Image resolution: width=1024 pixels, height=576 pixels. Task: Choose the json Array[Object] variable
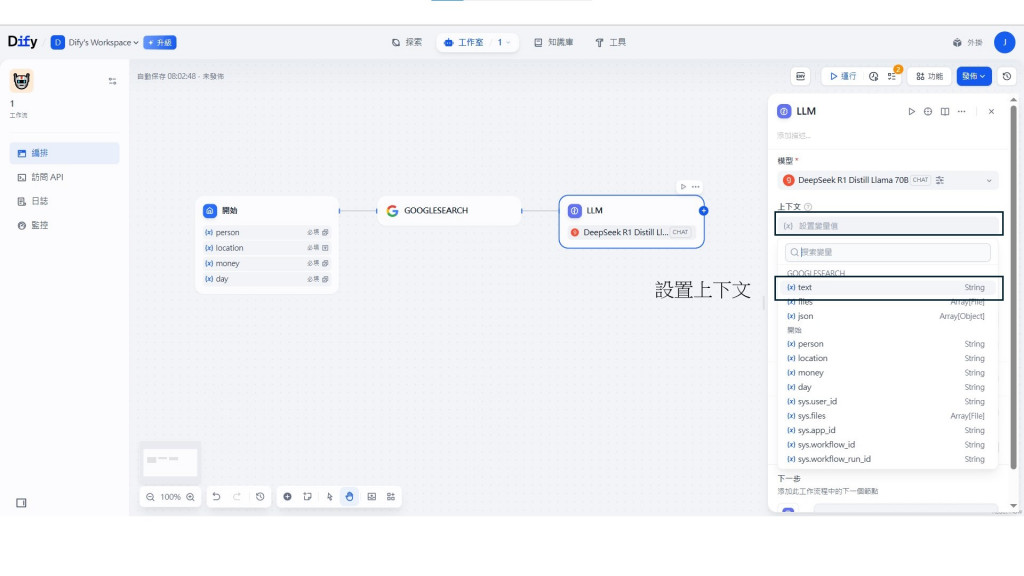pos(887,316)
